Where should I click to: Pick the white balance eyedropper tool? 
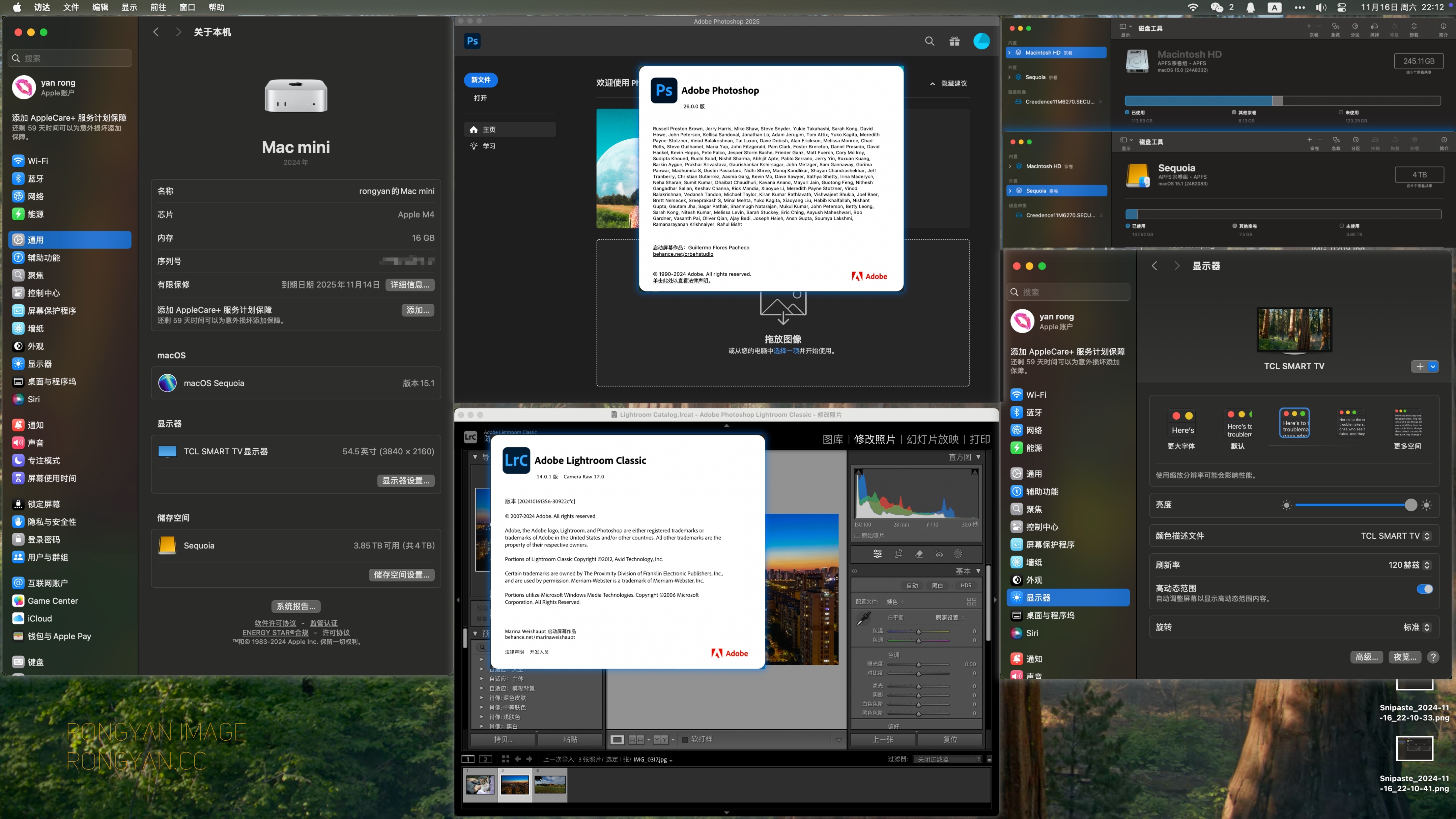tap(863, 619)
